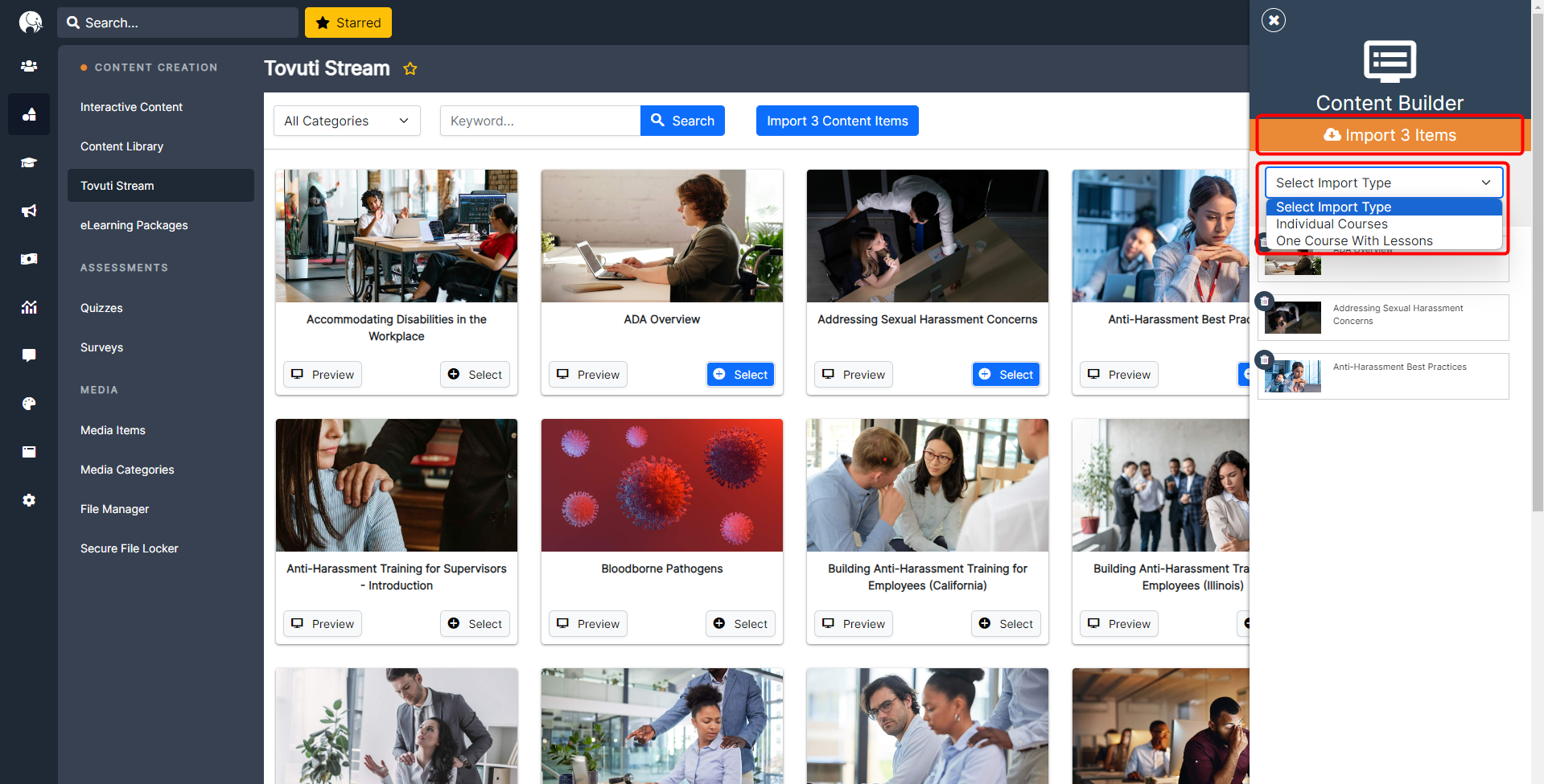Open the window layout sidebar icon
The height and width of the screenshot is (784, 1544).
pyautogui.click(x=29, y=452)
